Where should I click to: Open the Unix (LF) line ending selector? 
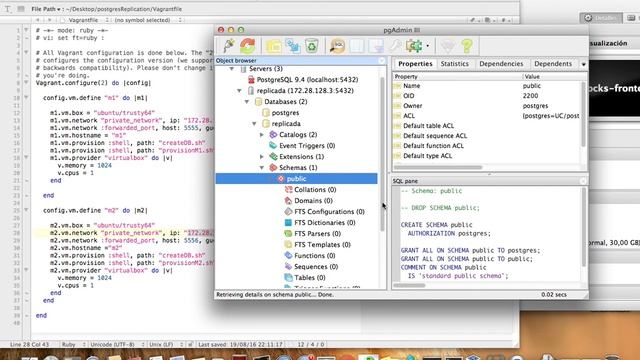(165, 344)
